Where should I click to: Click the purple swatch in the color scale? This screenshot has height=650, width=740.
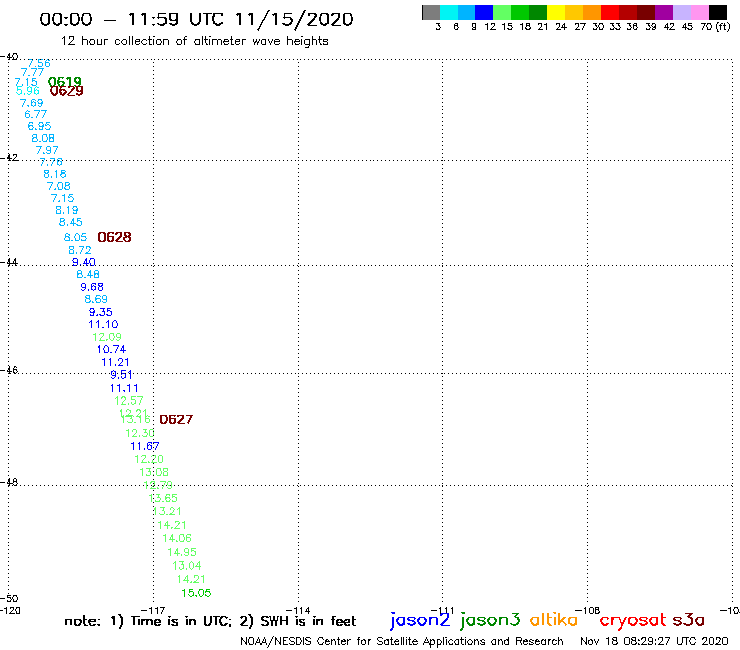click(x=664, y=12)
